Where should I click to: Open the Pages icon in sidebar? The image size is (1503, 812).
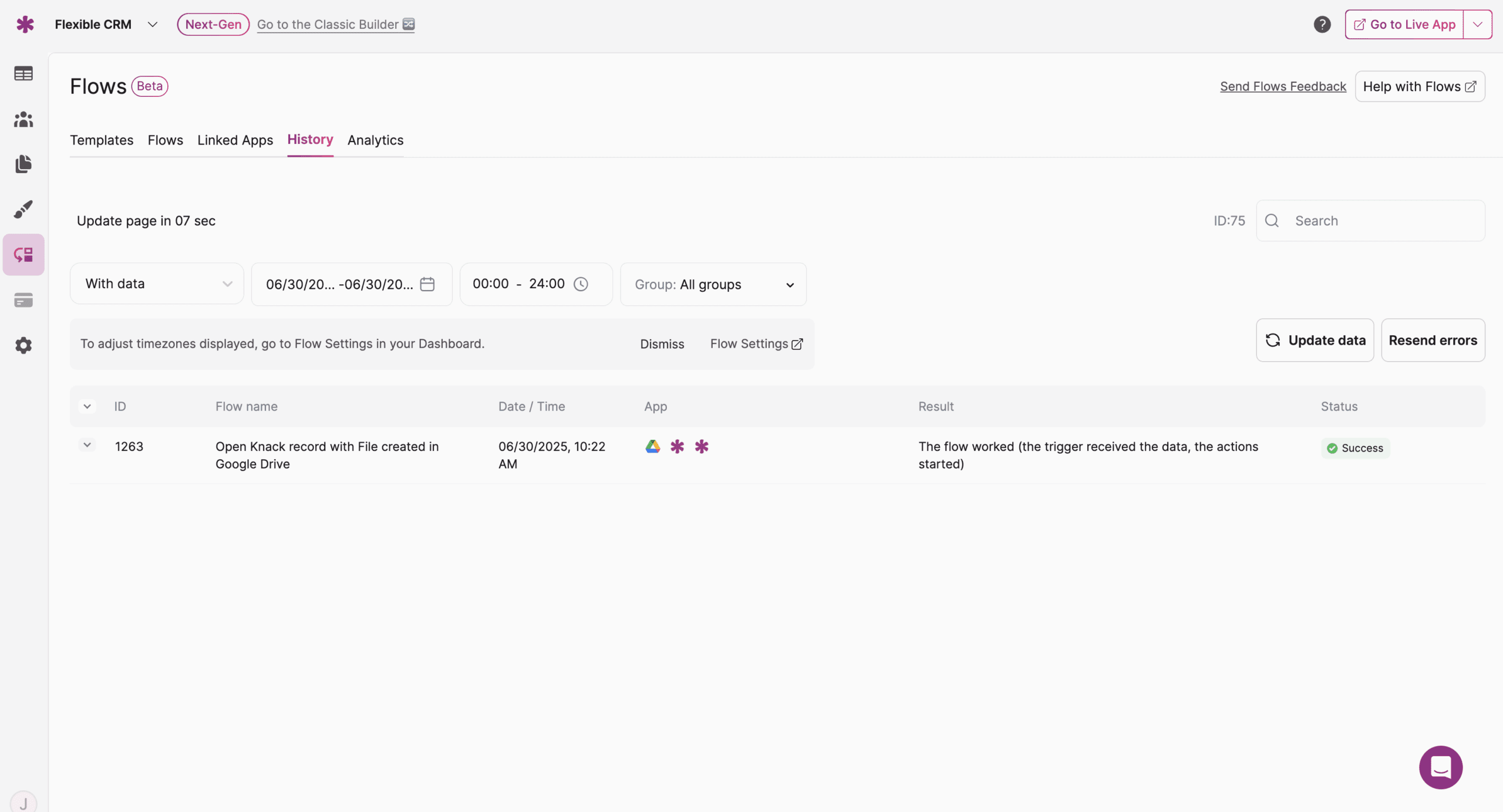click(23, 164)
